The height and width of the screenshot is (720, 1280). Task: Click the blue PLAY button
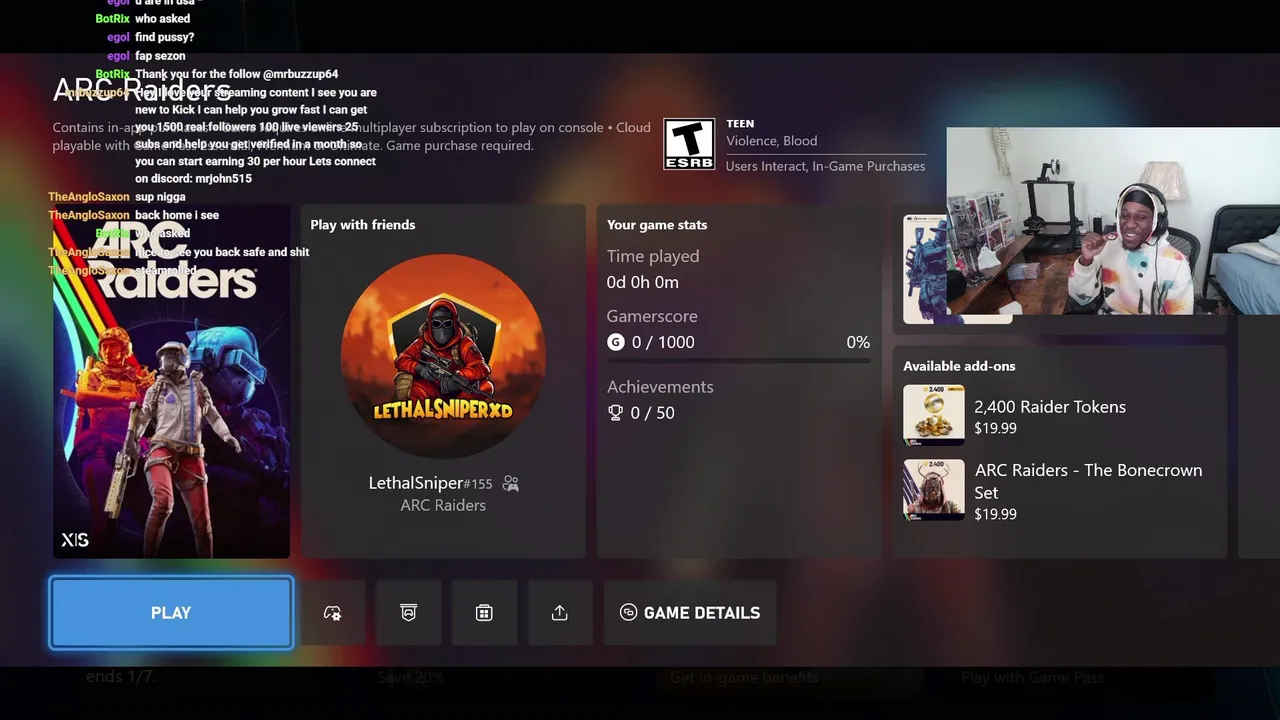coord(171,613)
